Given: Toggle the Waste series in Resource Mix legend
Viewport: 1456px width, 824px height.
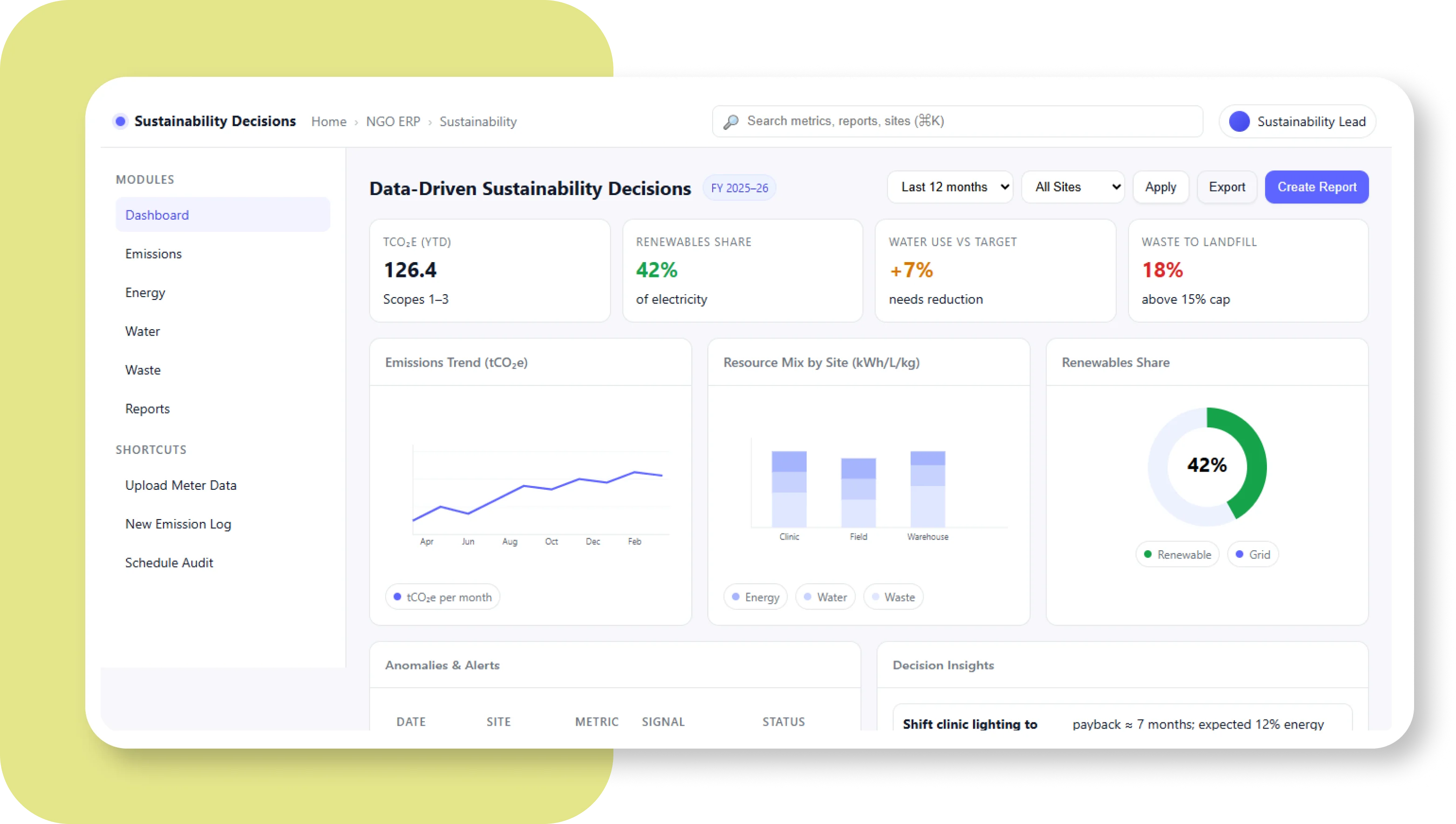Looking at the screenshot, I should (x=893, y=596).
